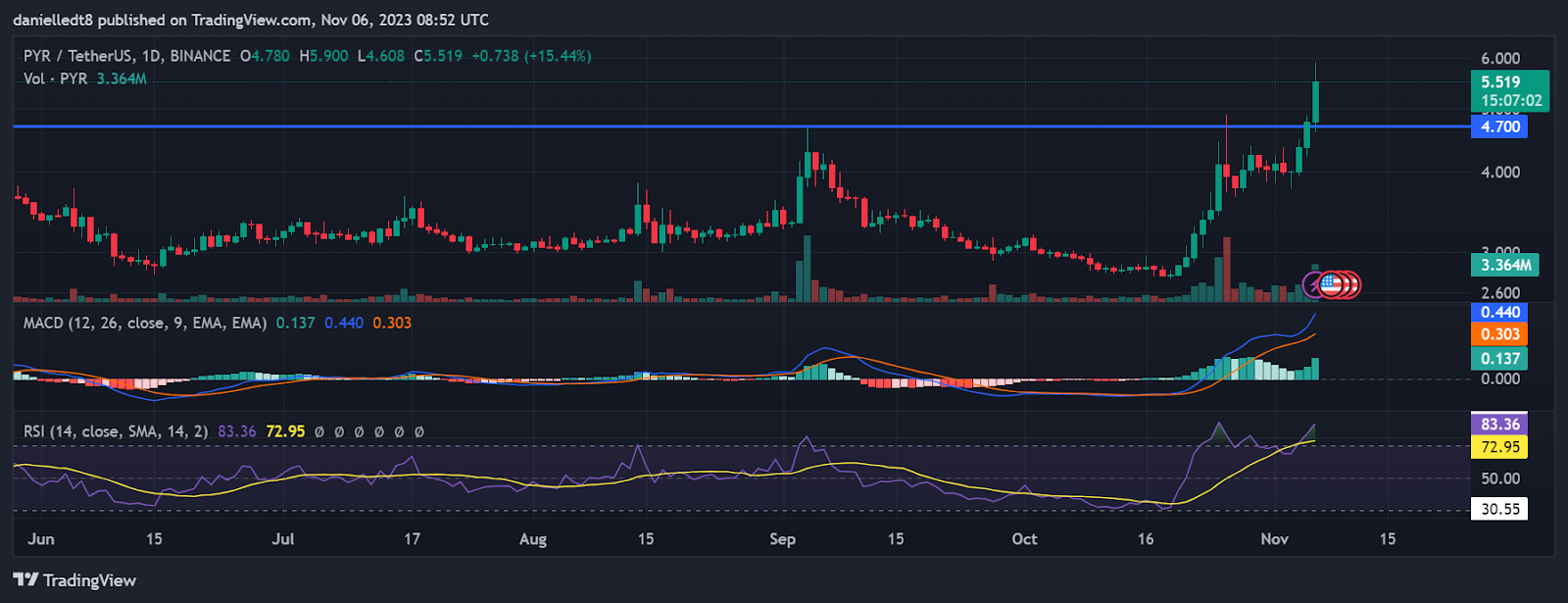Click the green 5.519 current price label

click(1510, 82)
